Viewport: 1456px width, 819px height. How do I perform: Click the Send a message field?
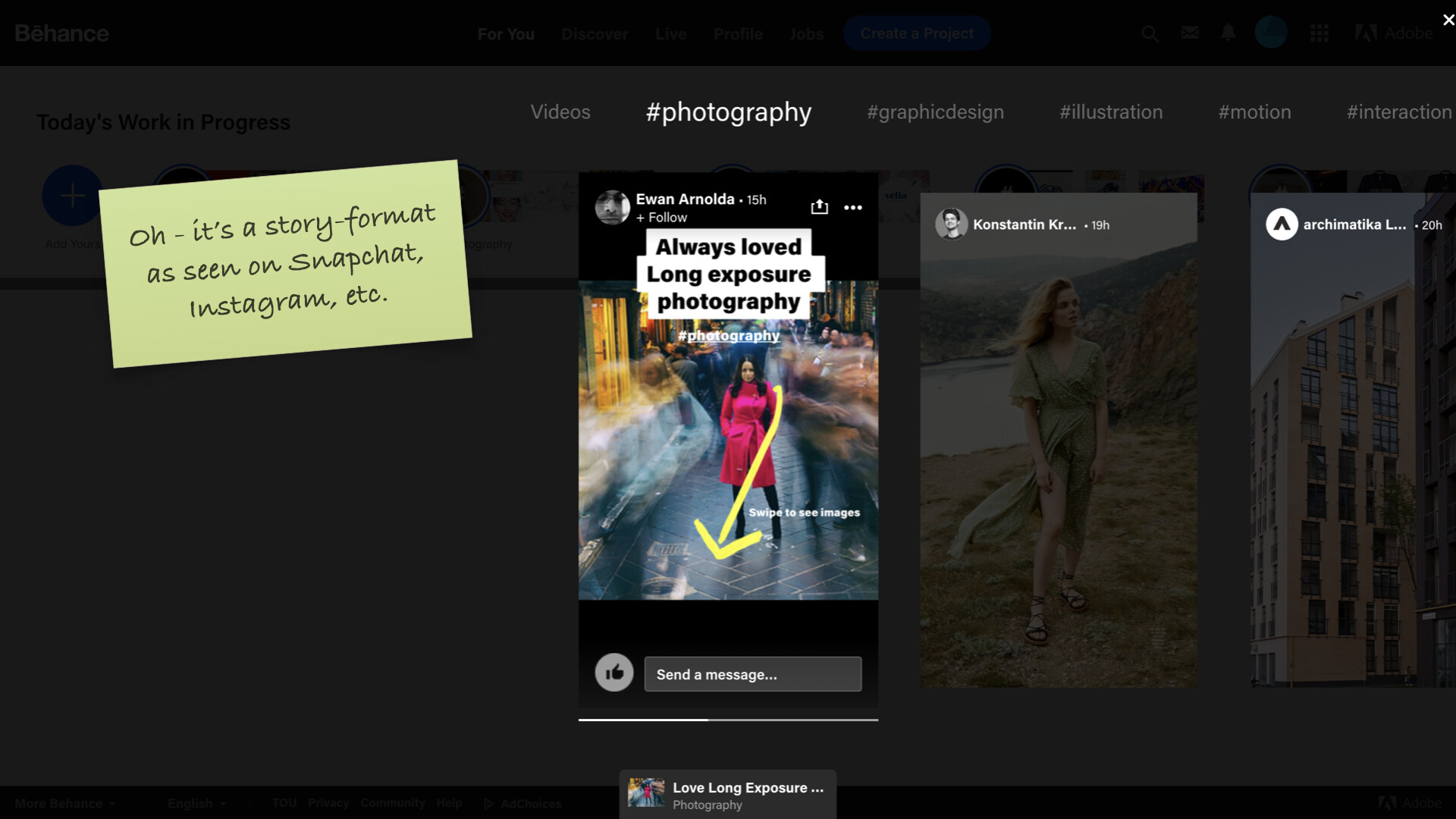752,674
